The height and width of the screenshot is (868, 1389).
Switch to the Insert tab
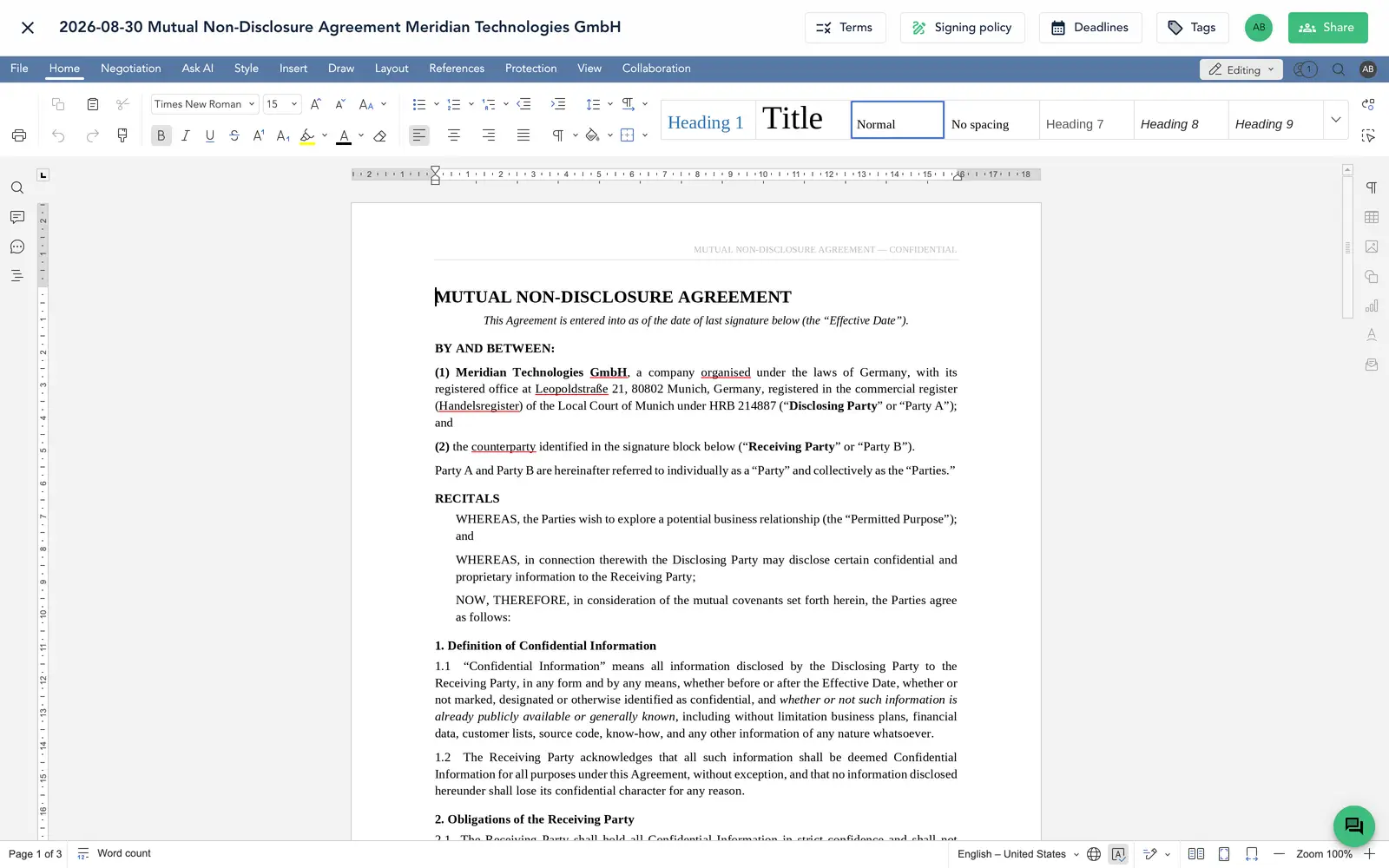coord(293,69)
